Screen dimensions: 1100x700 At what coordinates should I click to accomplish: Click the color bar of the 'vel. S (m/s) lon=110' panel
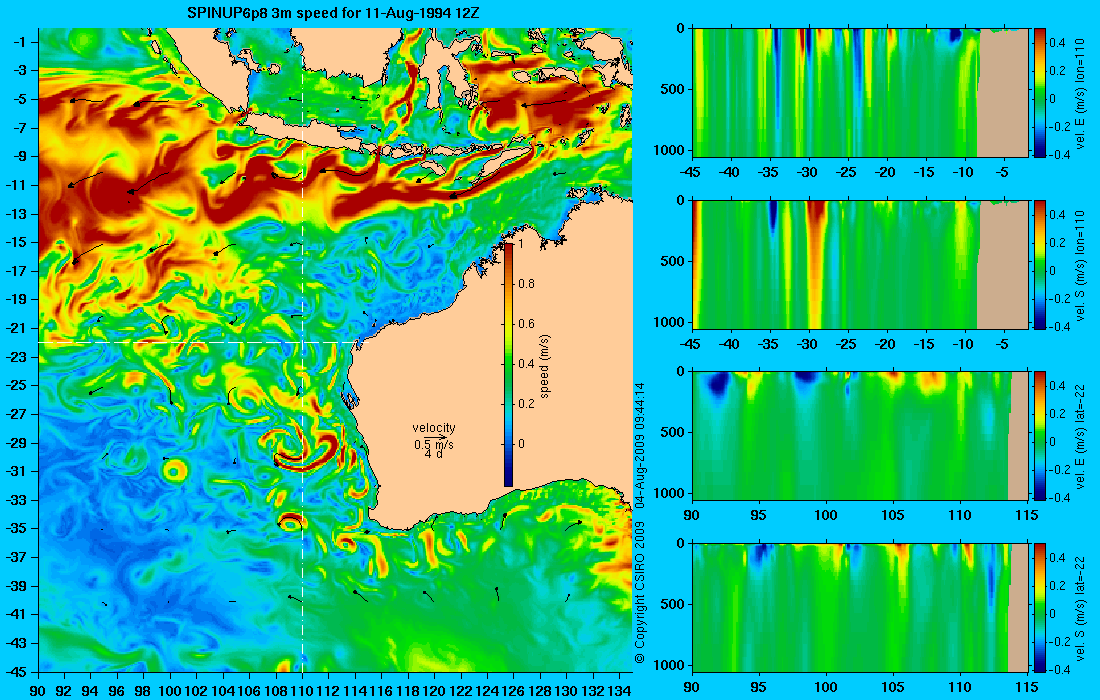1040,264
